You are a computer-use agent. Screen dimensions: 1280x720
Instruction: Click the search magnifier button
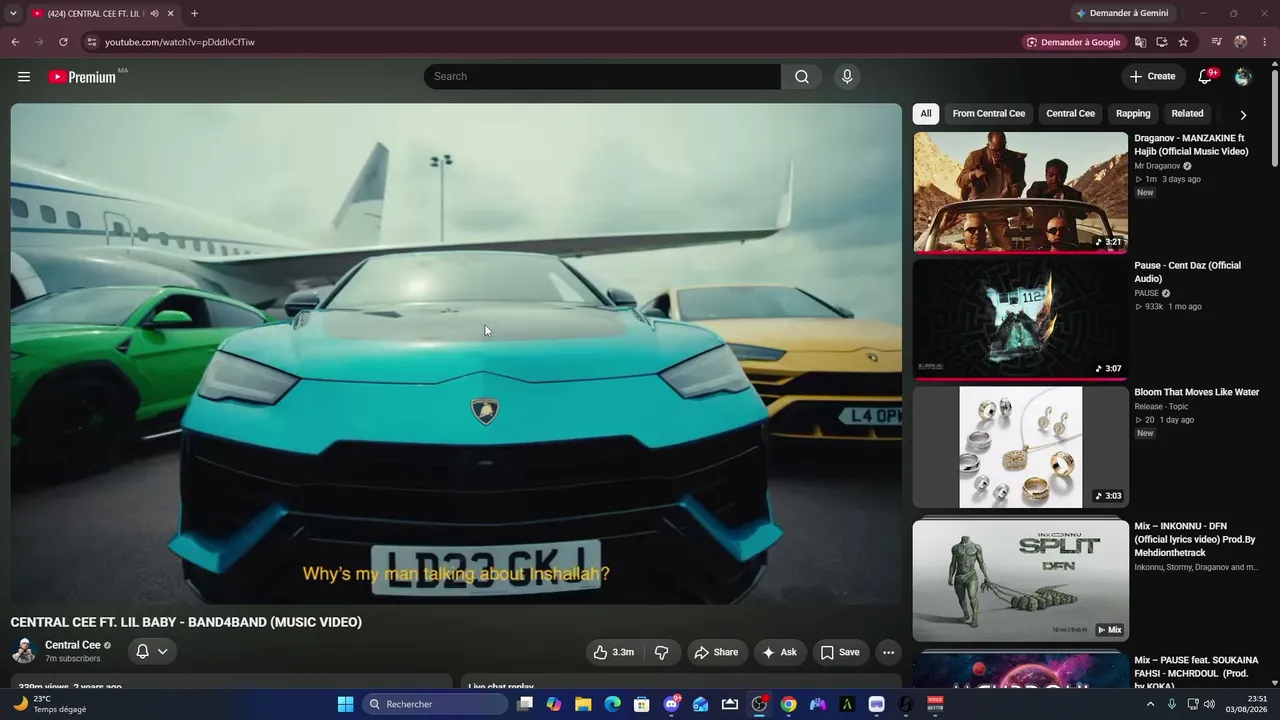802,77
